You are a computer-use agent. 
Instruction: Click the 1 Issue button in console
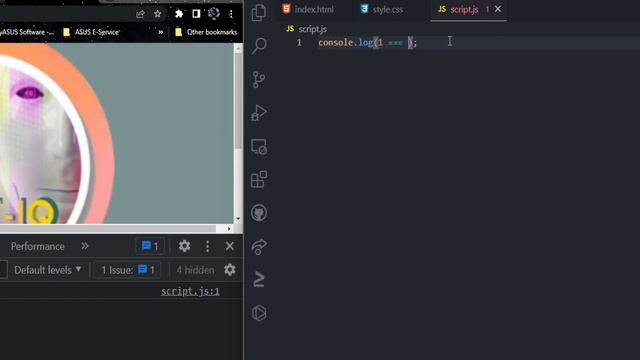(127, 270)
